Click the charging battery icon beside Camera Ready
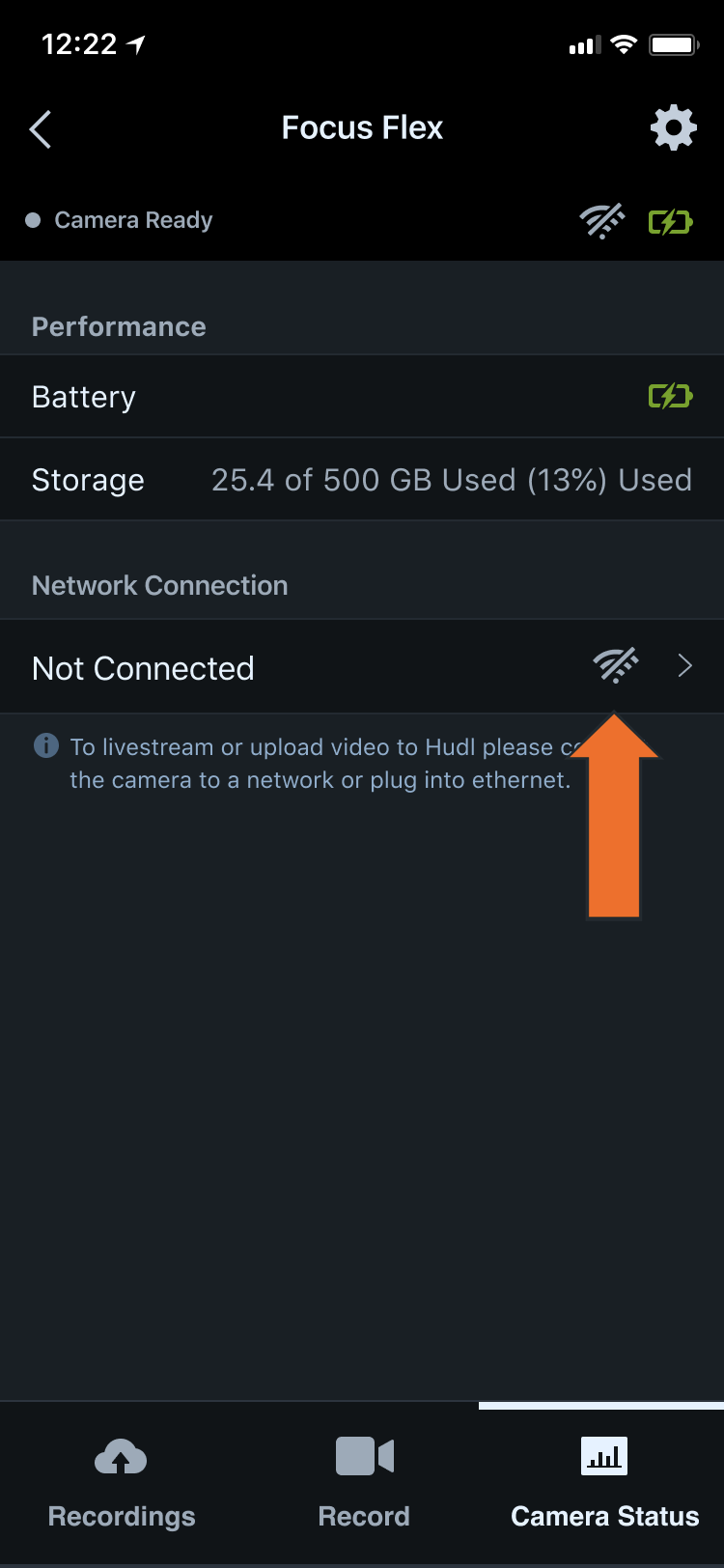The height and width of the screenshot is (1568, 724). point(670,220)
